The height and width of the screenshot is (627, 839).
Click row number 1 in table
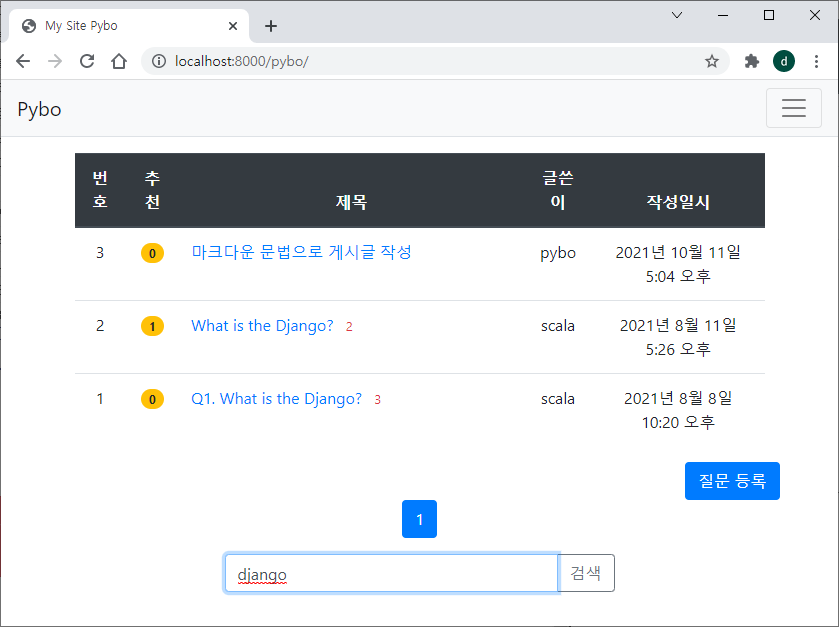(100, 399)
